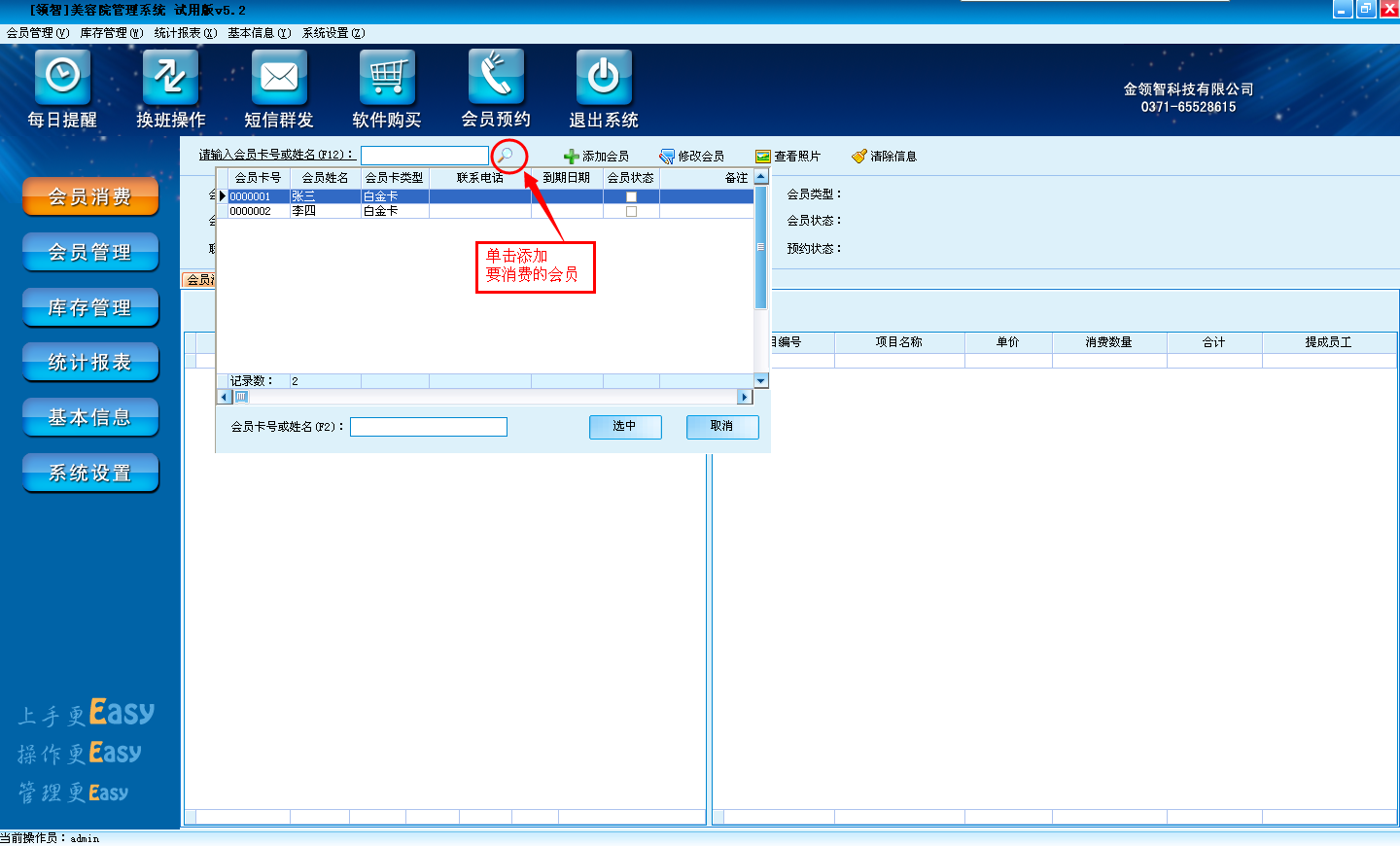Toggle 会员状态 checkbox for member 张三
Image resolution: width=1400 pixels, height=846 pixels.
(x=631, y=196)
